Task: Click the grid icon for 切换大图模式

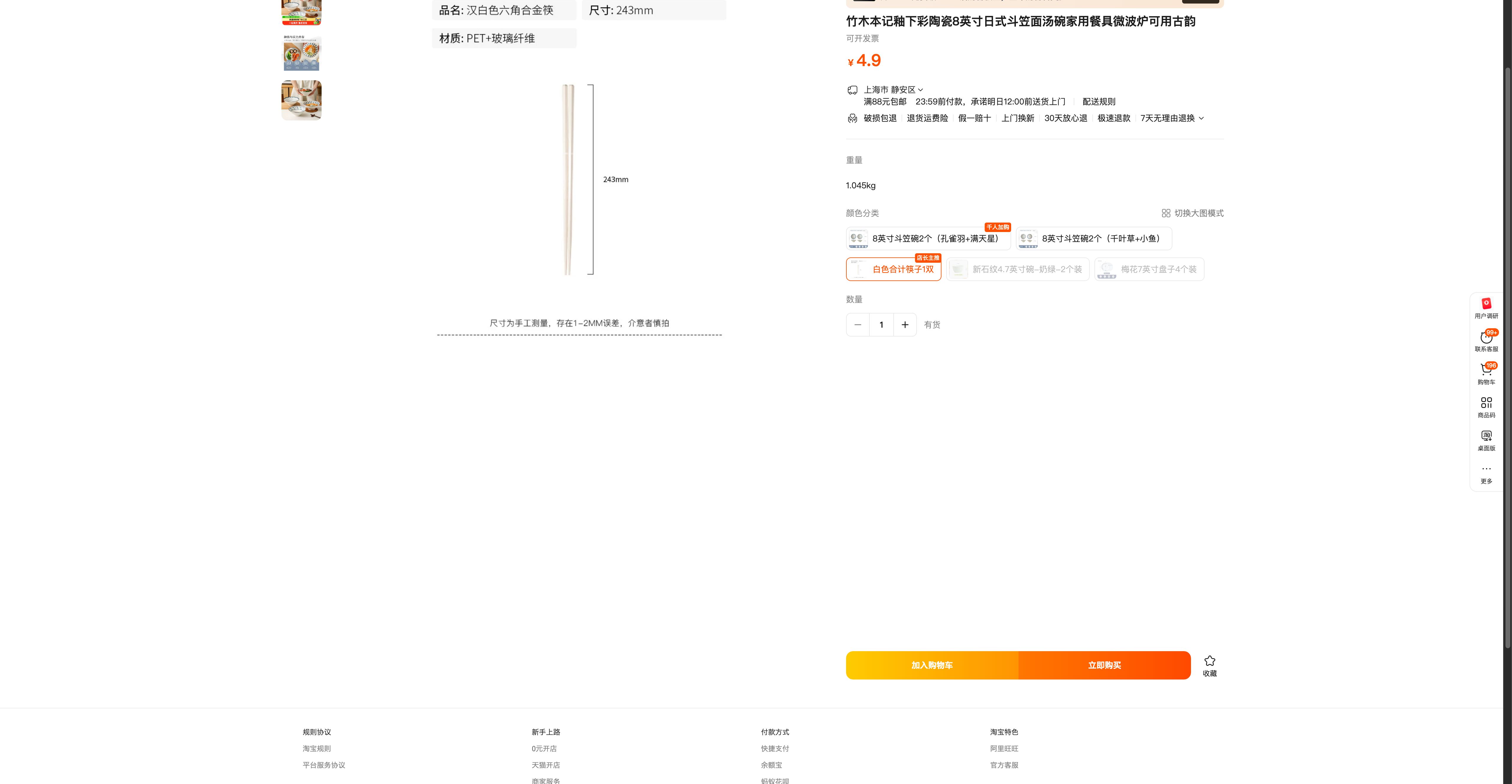Action: [1166, 214]
